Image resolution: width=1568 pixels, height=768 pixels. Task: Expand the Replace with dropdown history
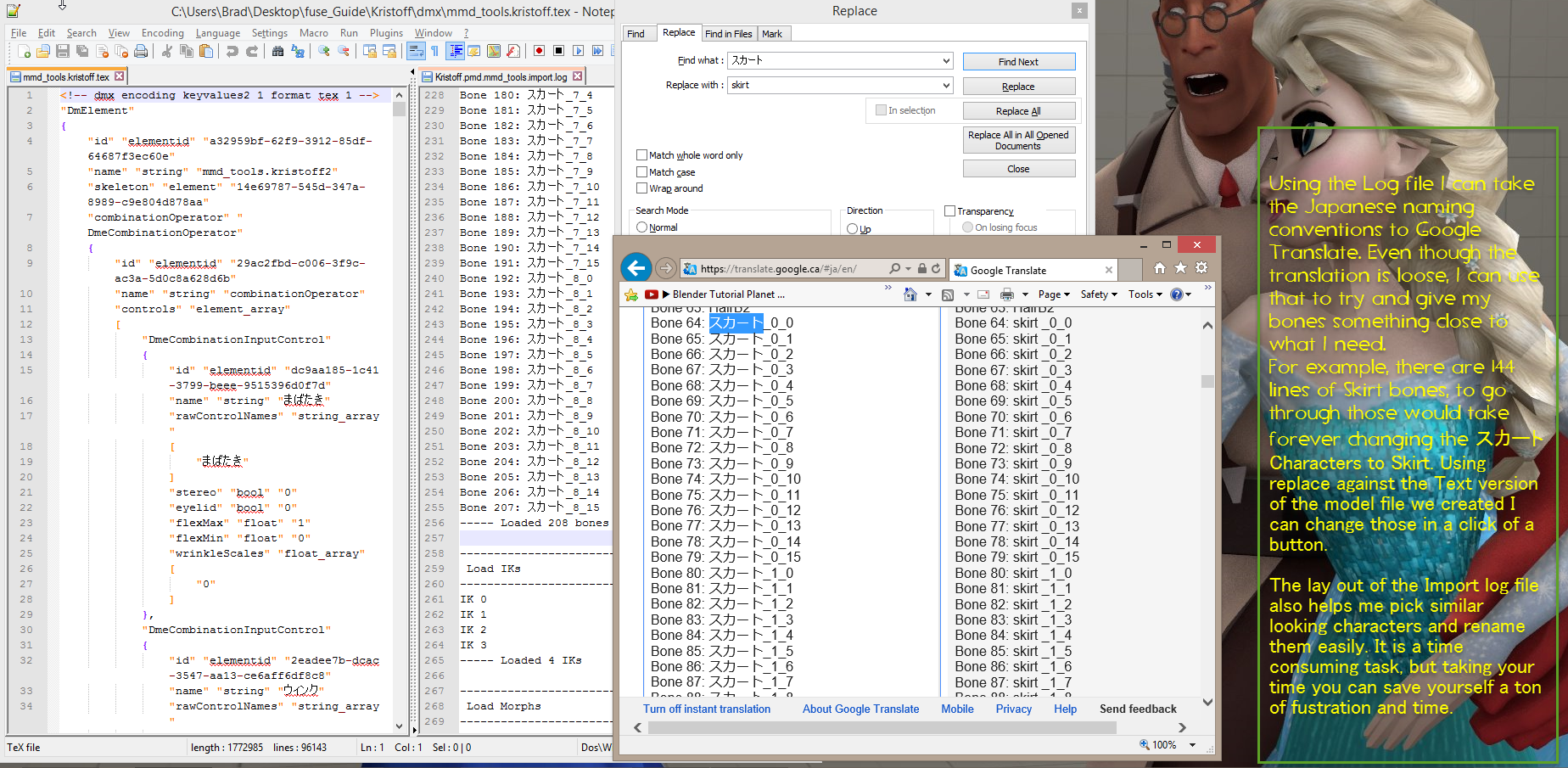coord(946,86)
